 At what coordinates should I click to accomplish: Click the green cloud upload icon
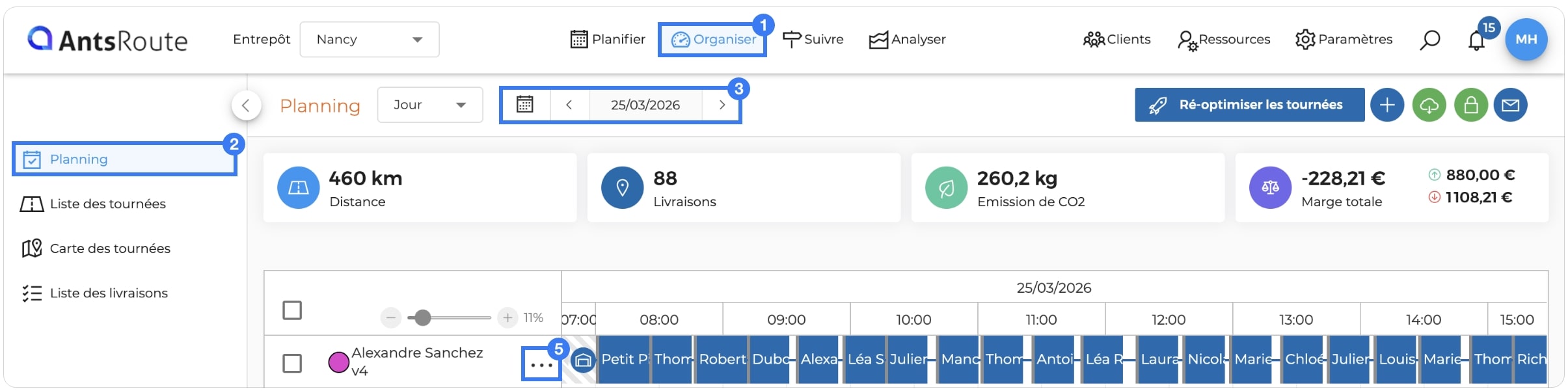(1429, 105)
